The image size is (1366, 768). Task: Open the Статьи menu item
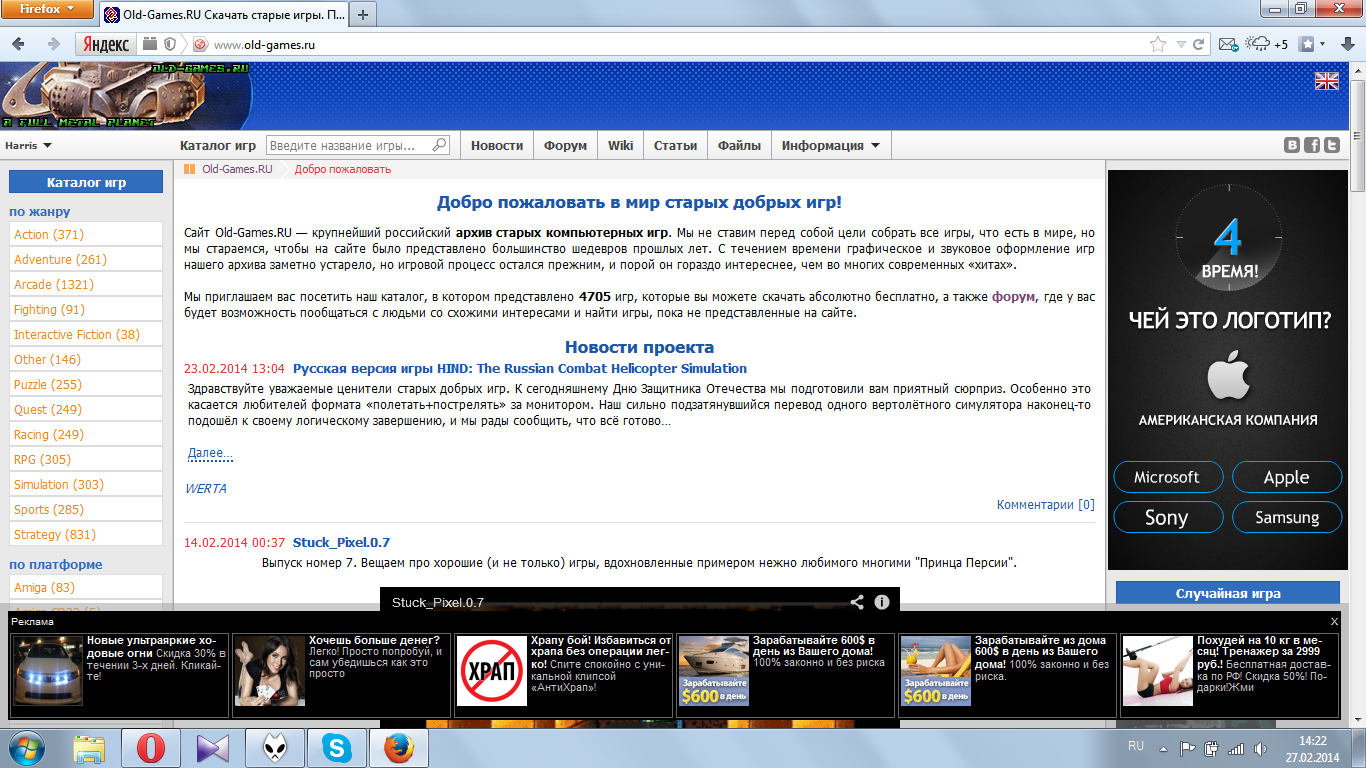tap(675, 145)
